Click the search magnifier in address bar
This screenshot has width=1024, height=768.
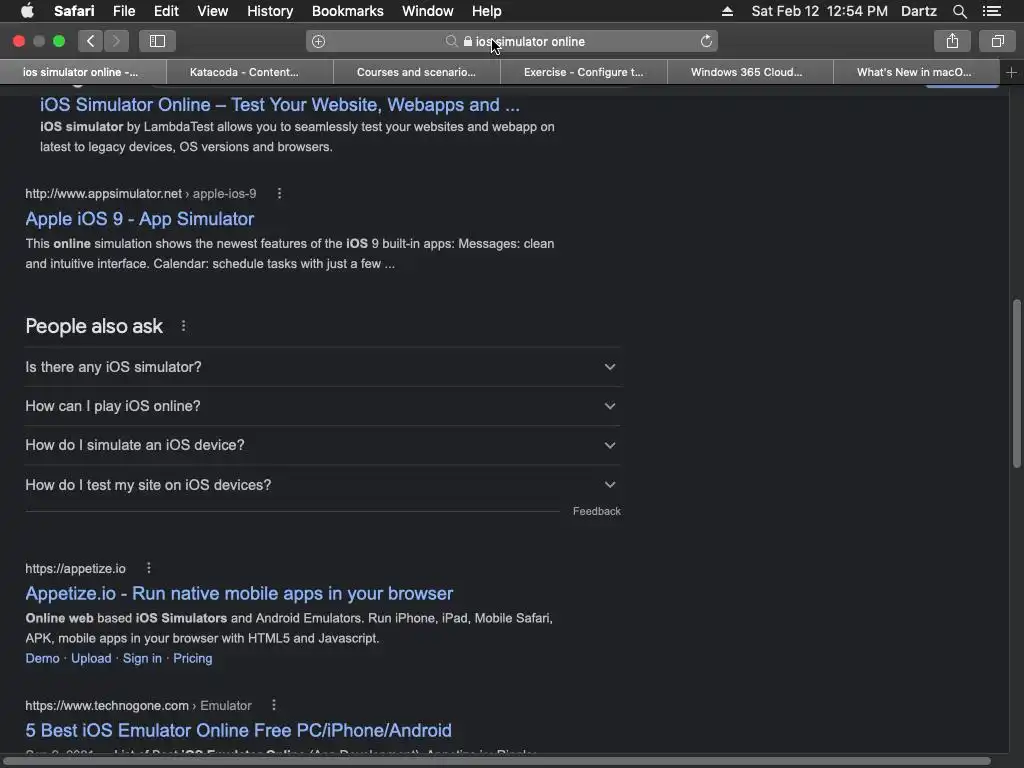(451, 41)
